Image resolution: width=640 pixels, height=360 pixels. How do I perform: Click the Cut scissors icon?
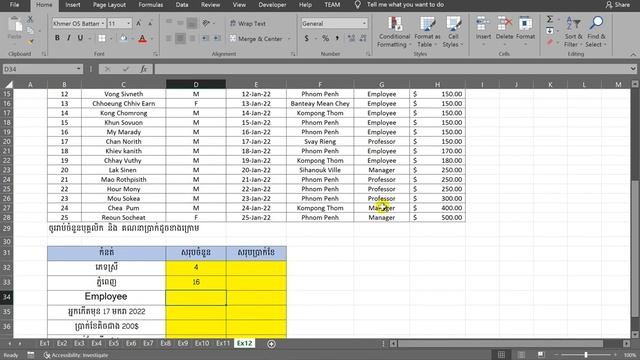tap(30, 19)
